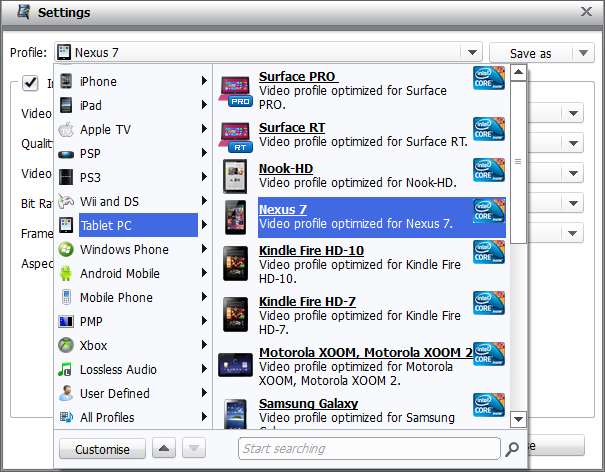Click the PS3 console icon

coord(66,177)
